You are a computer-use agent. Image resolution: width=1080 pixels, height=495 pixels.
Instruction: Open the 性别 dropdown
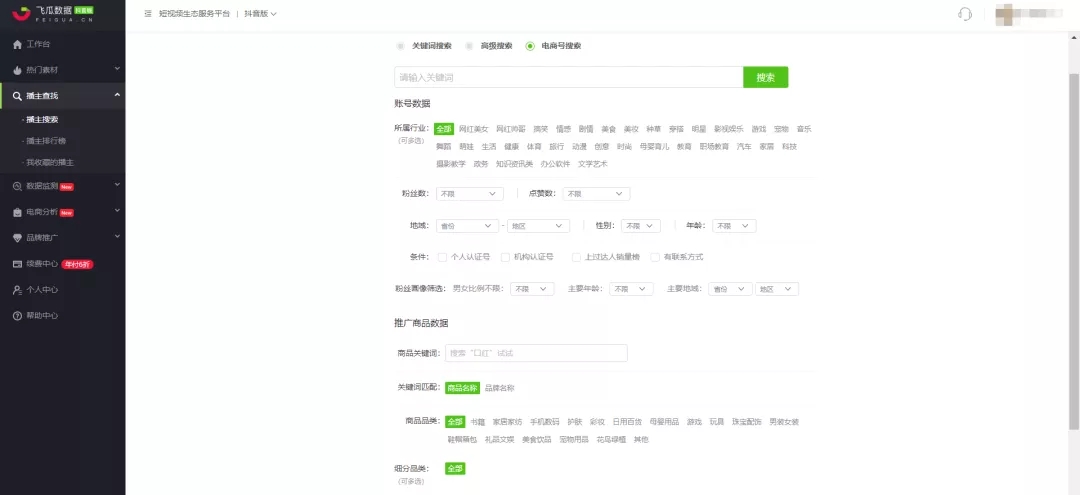pyautogui.click(x=640, y=226)
